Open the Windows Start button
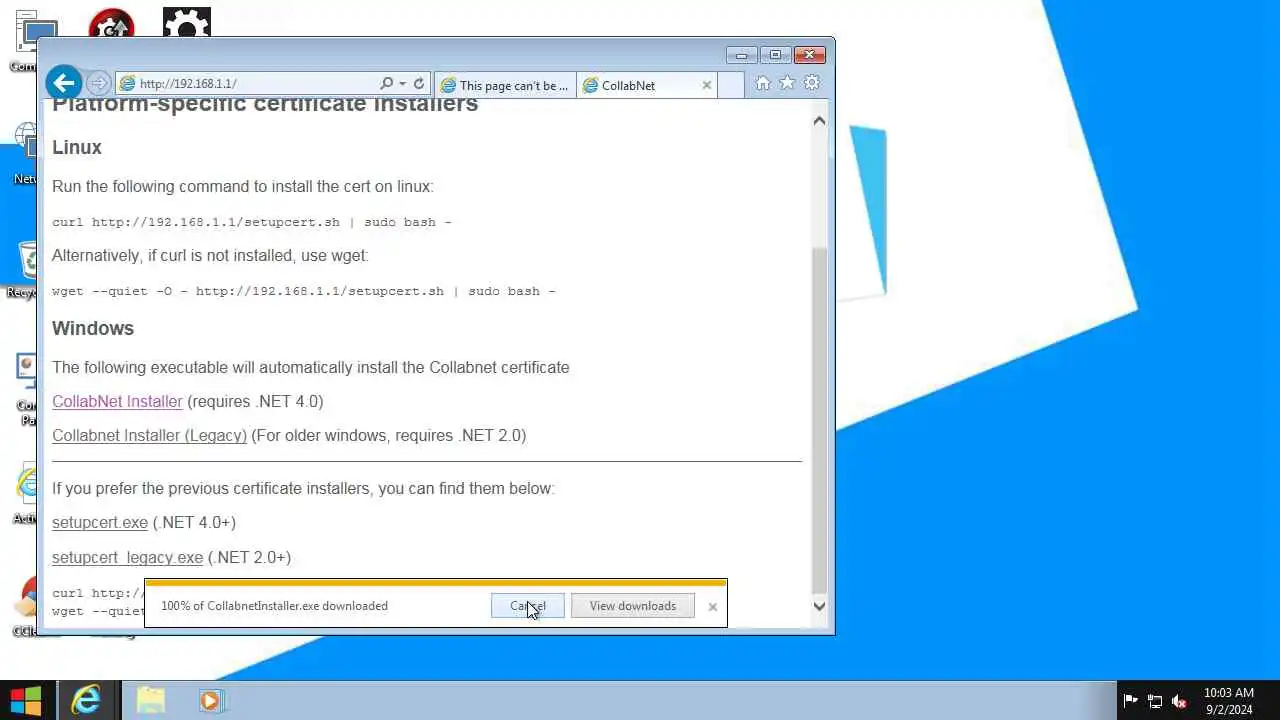Image resolution: width=1280 pixels, height=720 pixels. pyautogui.click(x=26, y=700)
